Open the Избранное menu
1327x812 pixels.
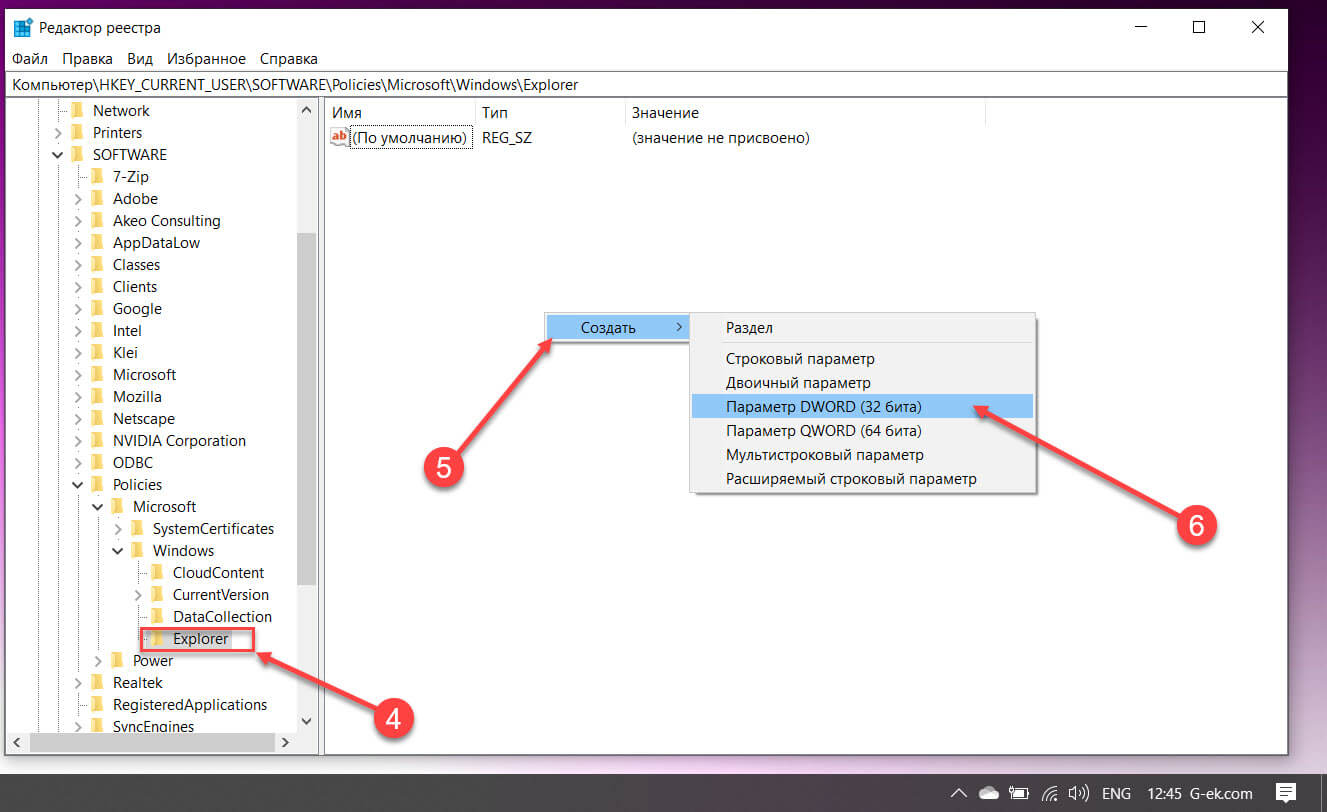pyautogui.click(x=206, y=59)
